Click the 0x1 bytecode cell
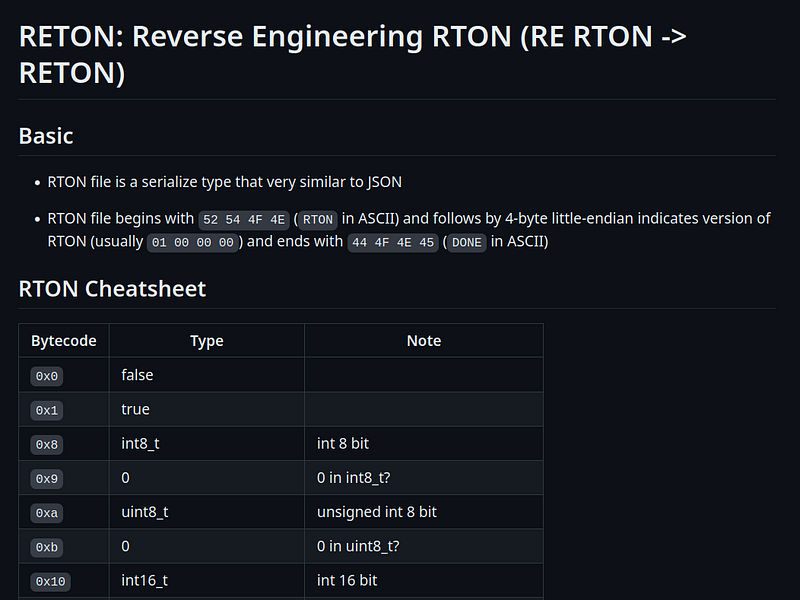 [47, 410]
